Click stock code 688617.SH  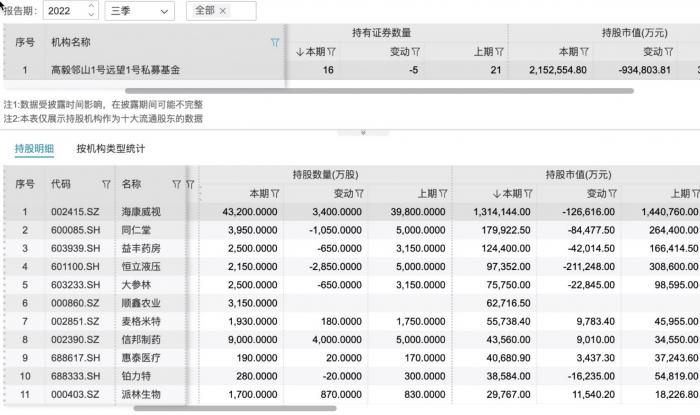pyautogui.click(x=75, y=358)
